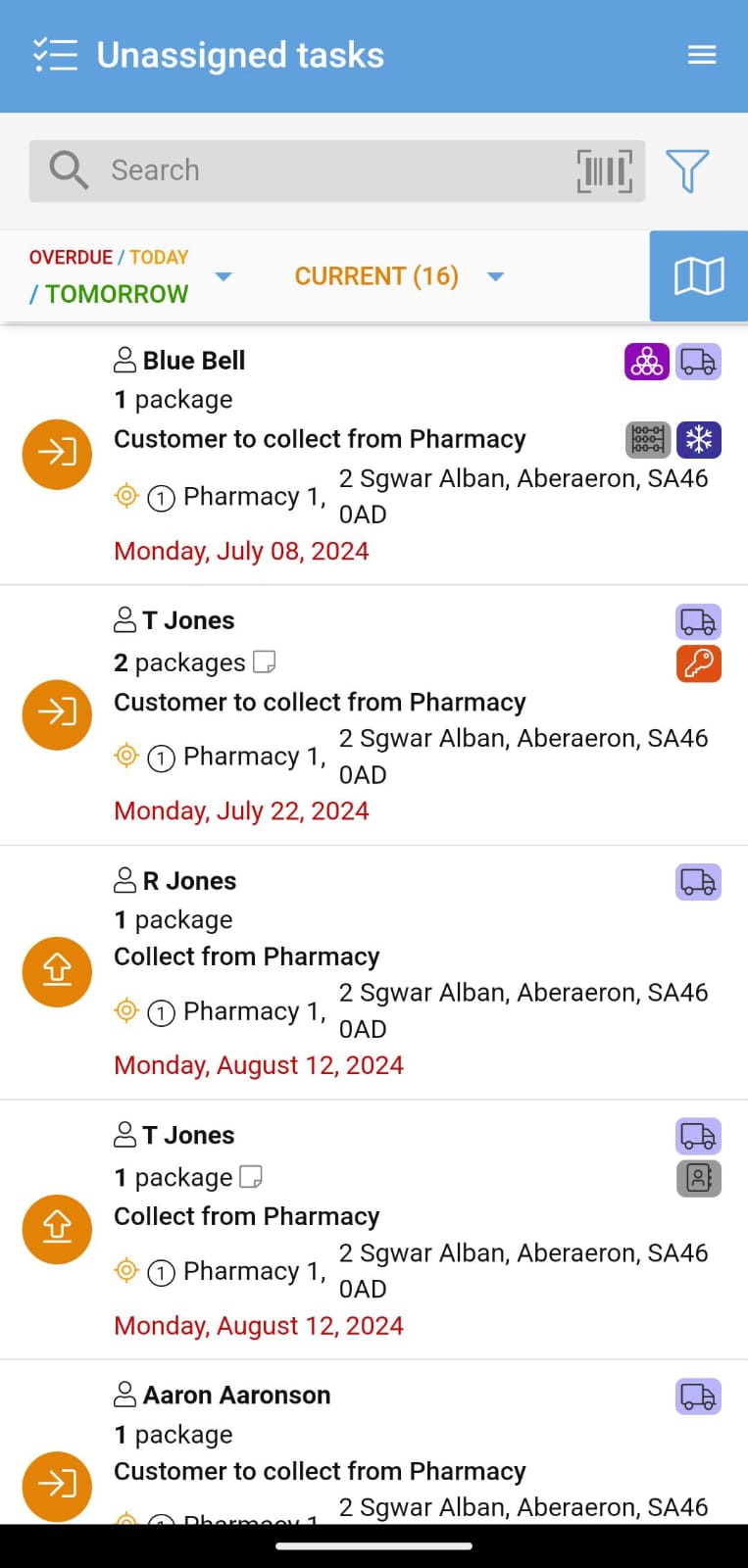Tap Blue Bell's orange collect-from-pharmacy icon

57,454
